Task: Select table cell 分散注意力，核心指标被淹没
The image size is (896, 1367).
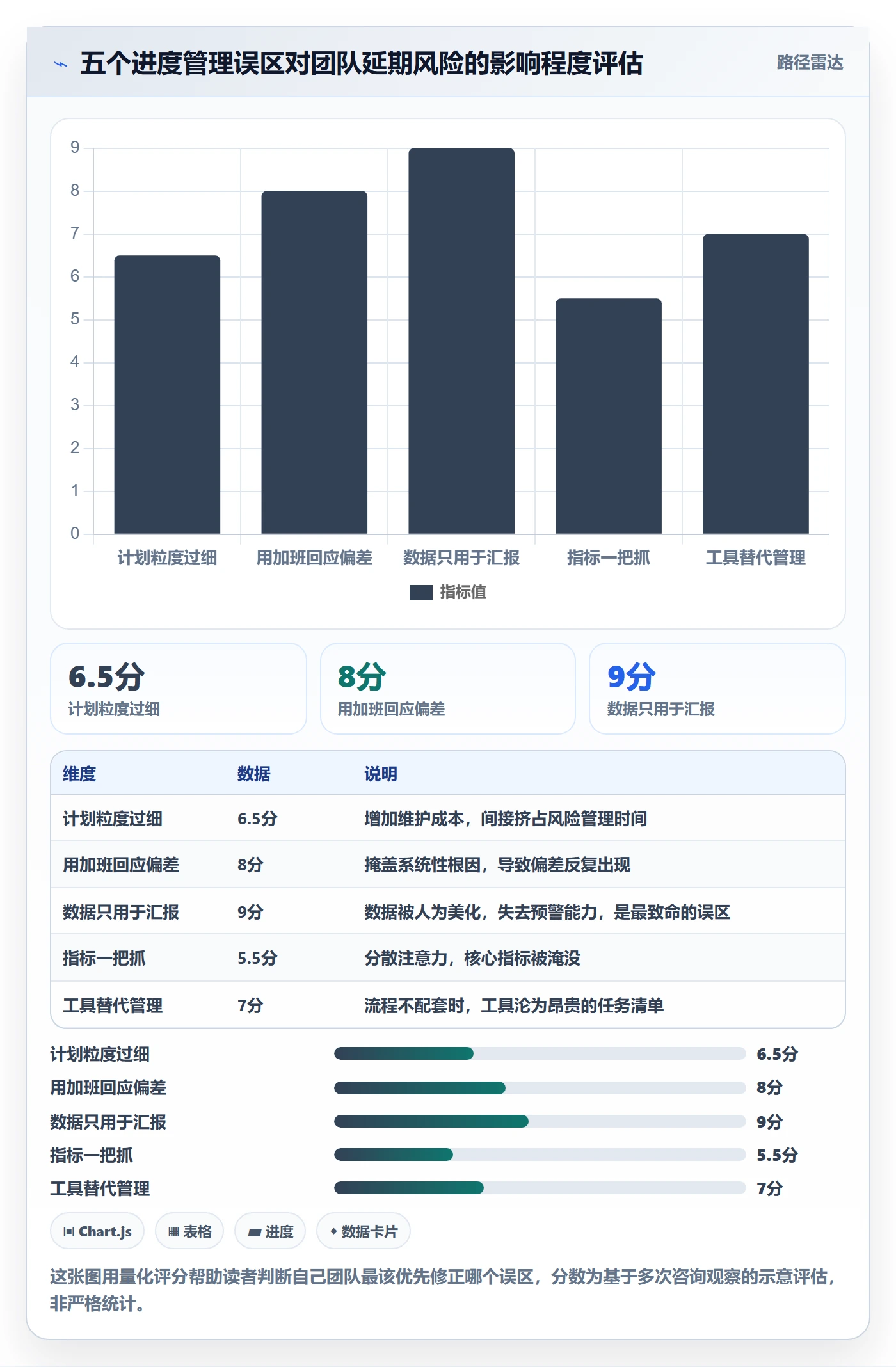Action: pos(472,959)
